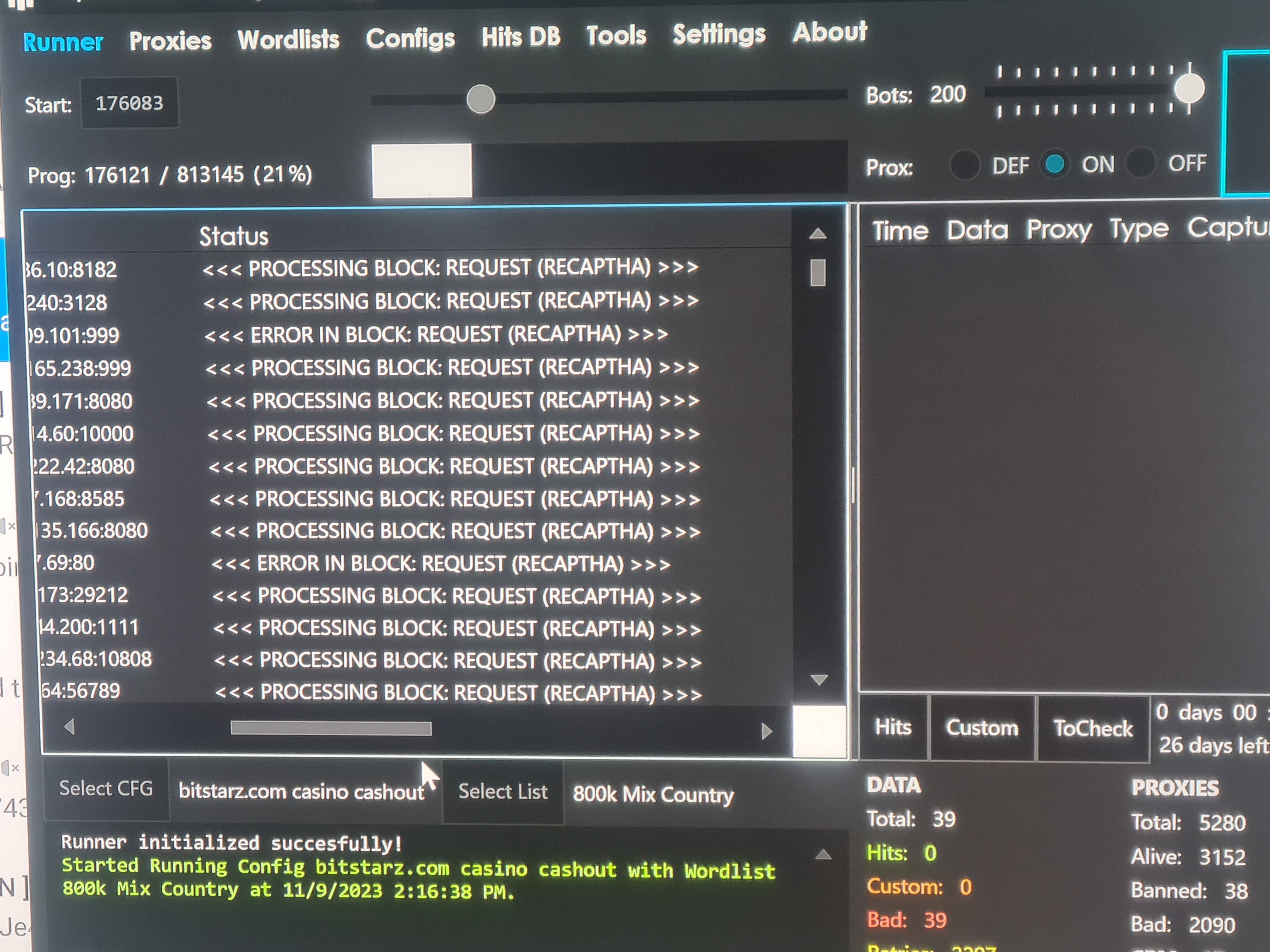The image size is (1270, 952).
Task: Click the Start position input field
Action: [129, 103]
